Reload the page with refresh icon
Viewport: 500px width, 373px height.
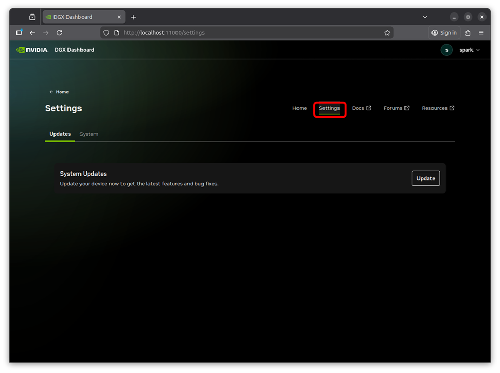(59, 33)
